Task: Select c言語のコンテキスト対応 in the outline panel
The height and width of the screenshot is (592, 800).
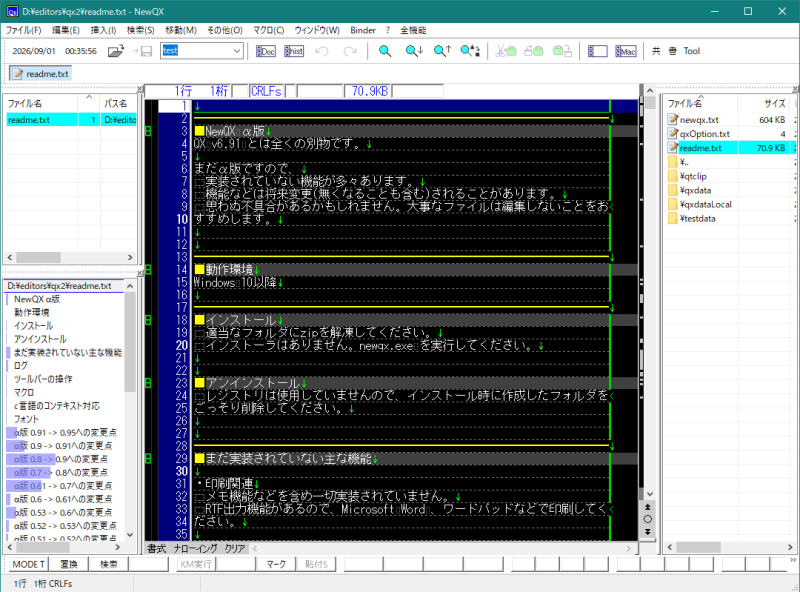Action: [x=57, y=406]
